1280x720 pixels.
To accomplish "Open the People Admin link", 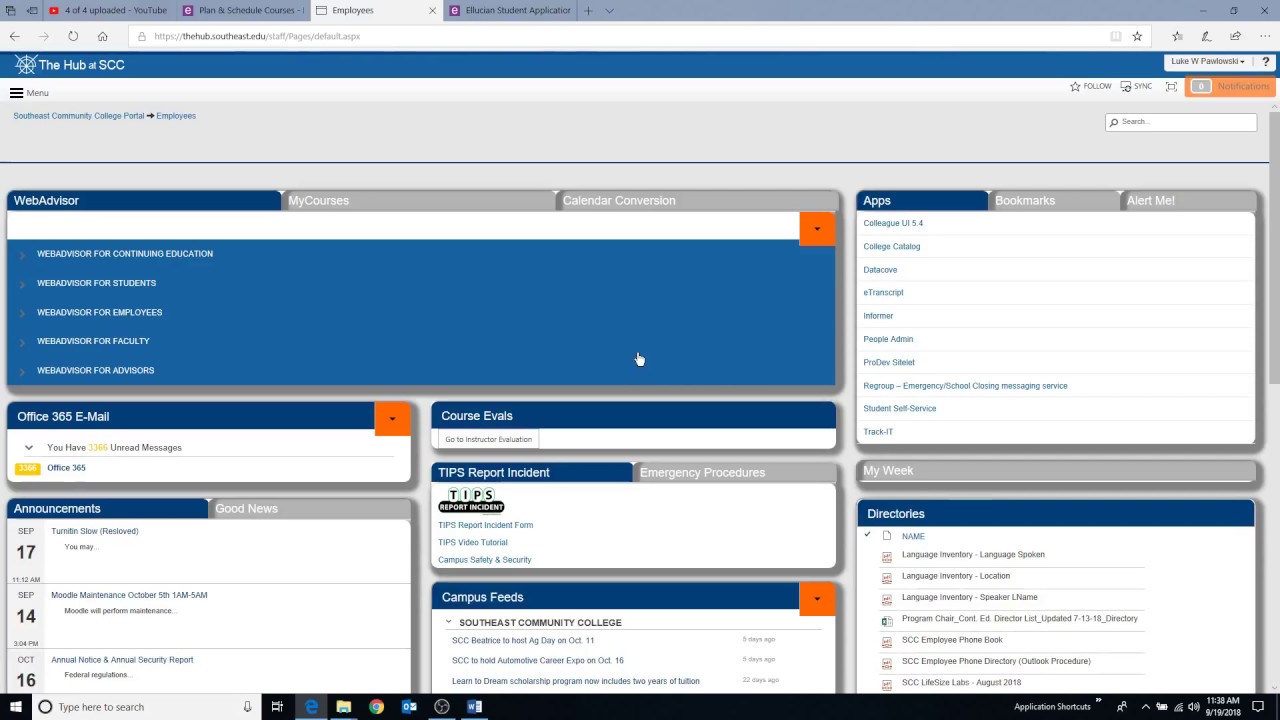I will (888, 339).
